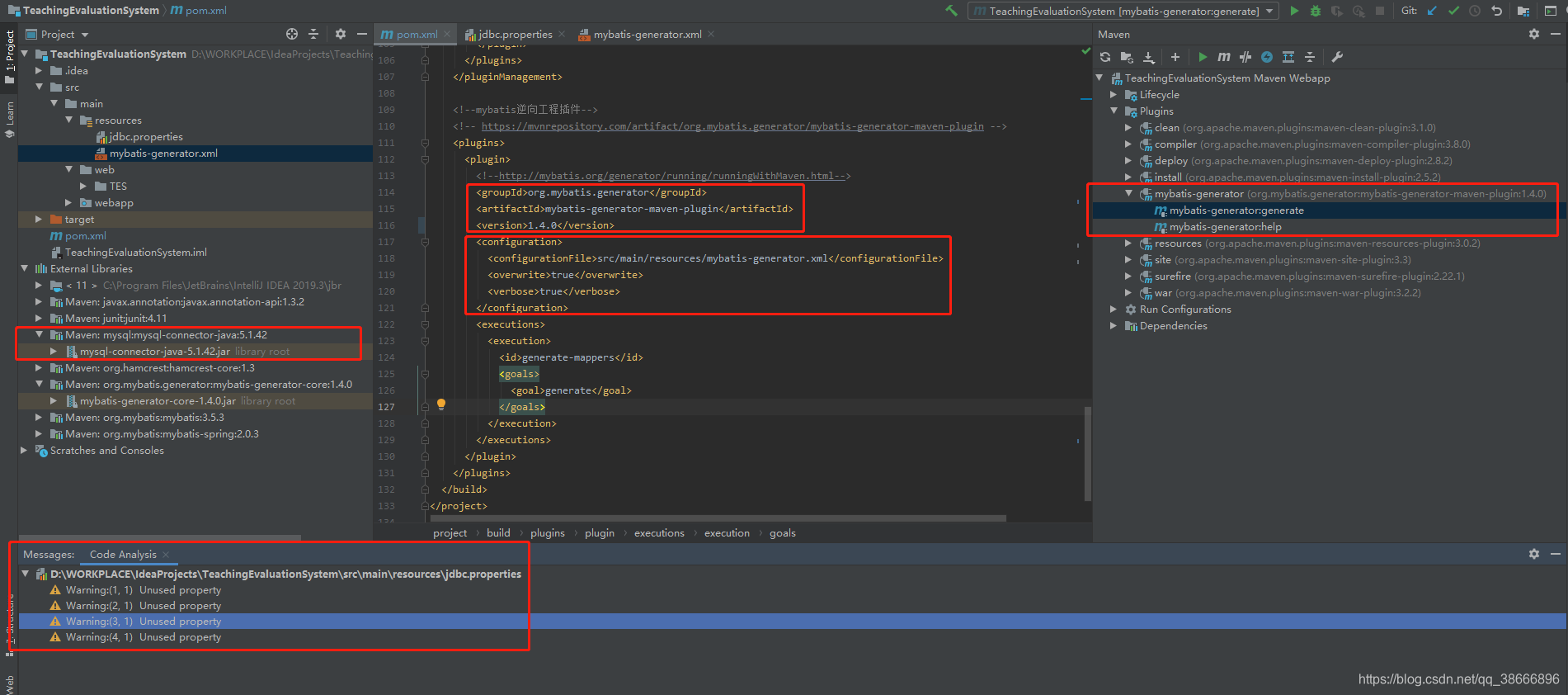
Task: Collapse mysql-connector-java library node
Action: 39,334
